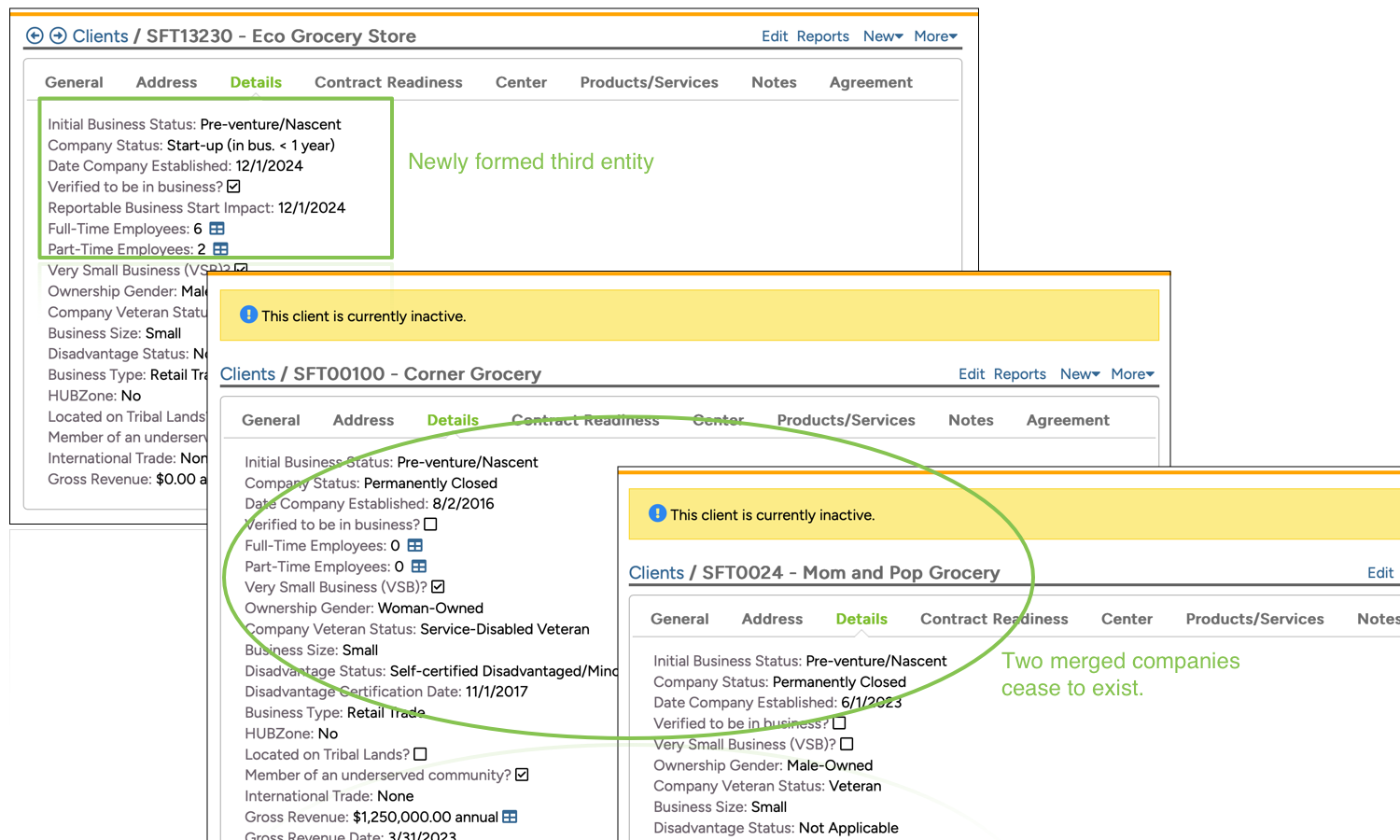This screenshot has height=840, width=1400.
Task: Click the Edit link for Corner Grocery
Action: point(971,374)
